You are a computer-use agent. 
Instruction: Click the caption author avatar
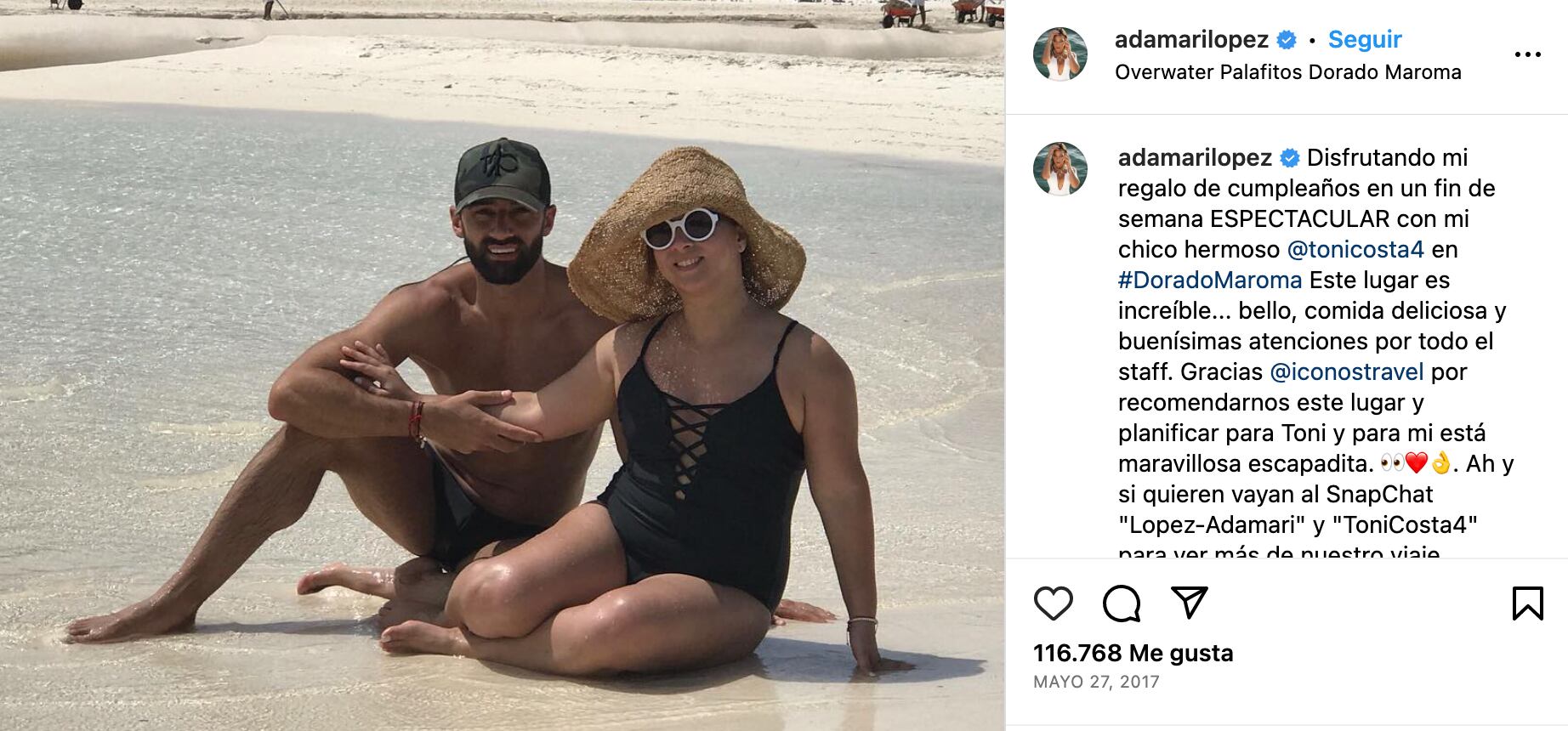1060,169
